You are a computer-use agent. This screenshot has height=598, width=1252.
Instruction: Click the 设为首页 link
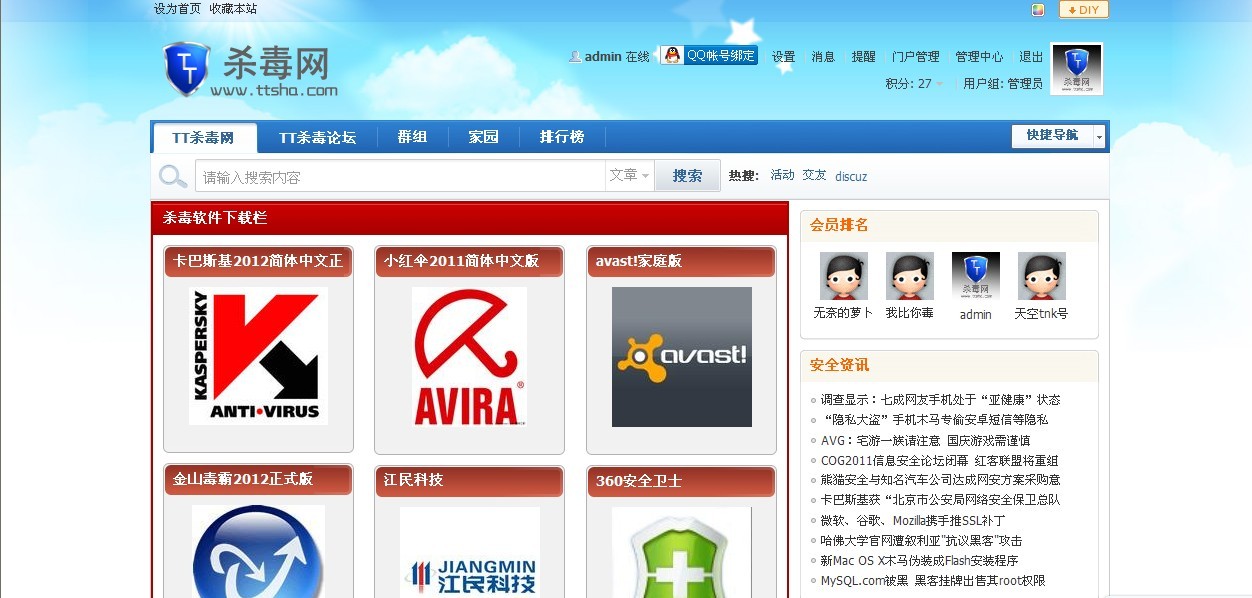[x=177, y=9]
